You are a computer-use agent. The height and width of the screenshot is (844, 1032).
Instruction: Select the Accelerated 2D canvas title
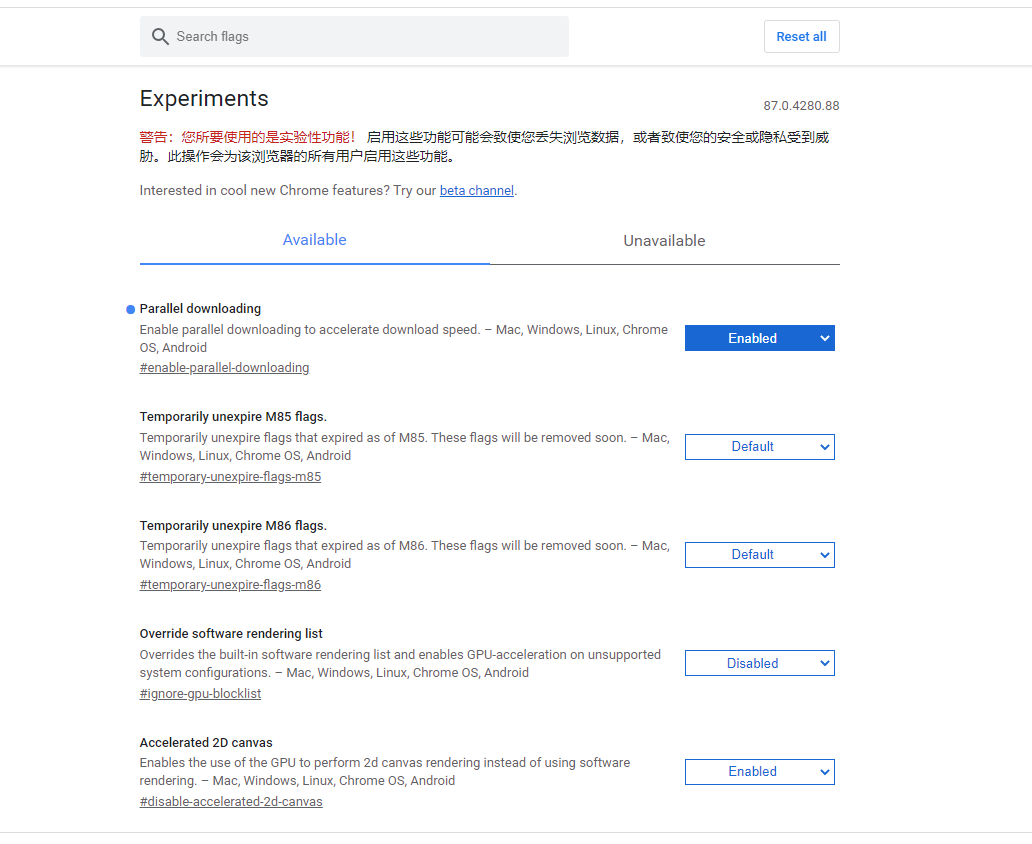206,743
